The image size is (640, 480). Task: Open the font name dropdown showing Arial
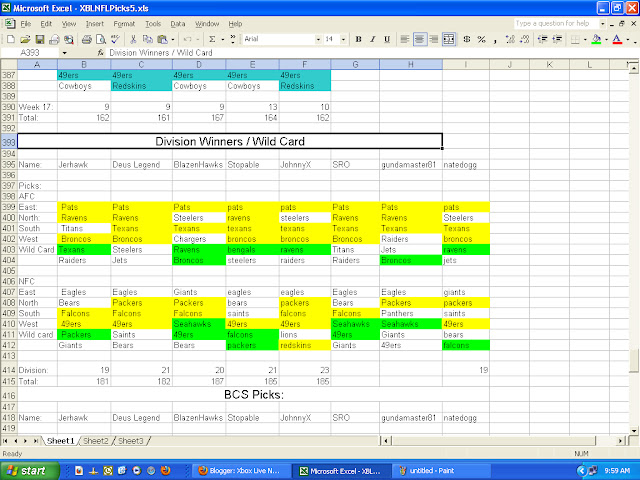point(318,39)
